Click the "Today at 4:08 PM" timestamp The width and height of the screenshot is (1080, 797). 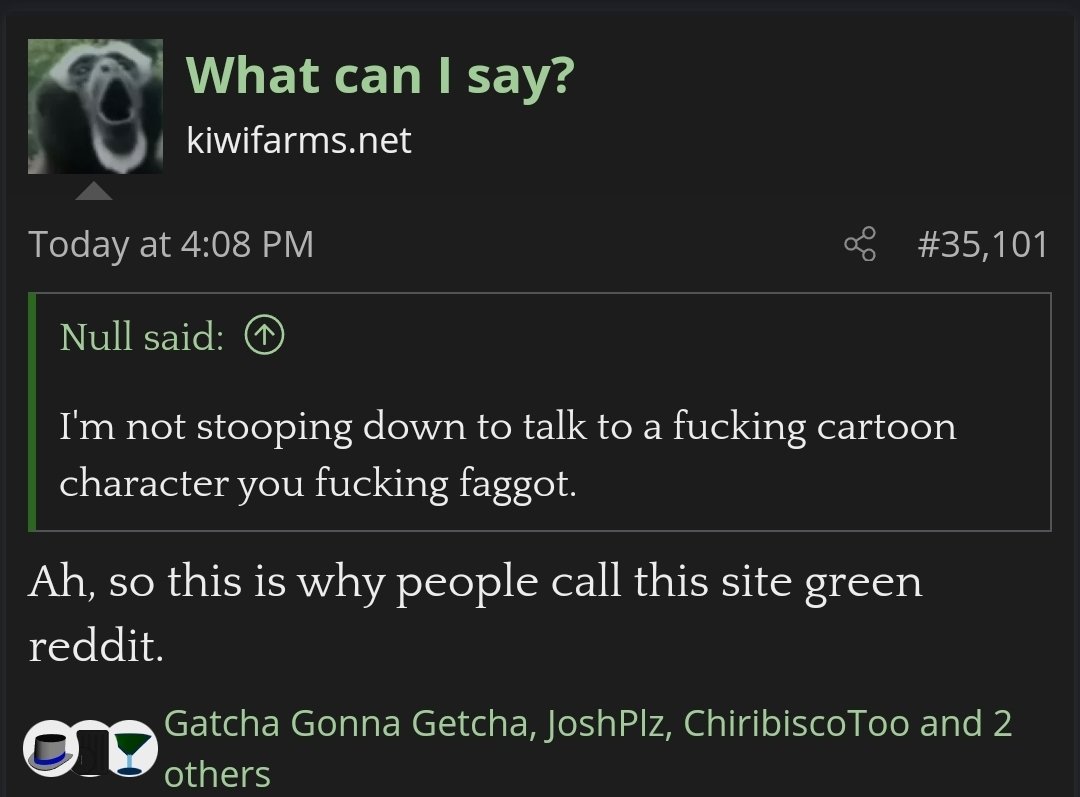tap(171, 244)
